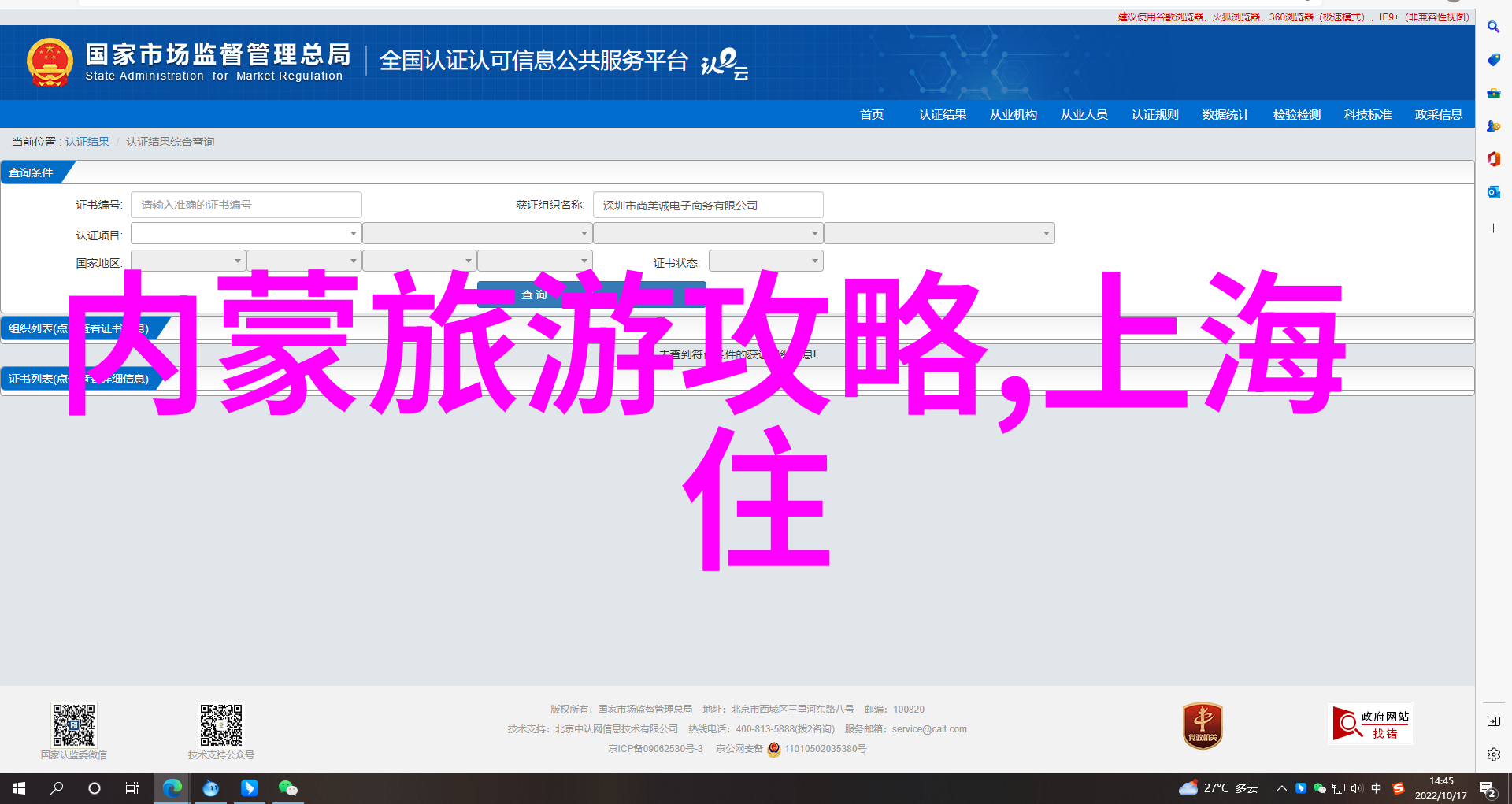The width and height of the screenshot is (1512, 804).
Task: Click the 首页 home navigation link
Action: click(871, 115)
